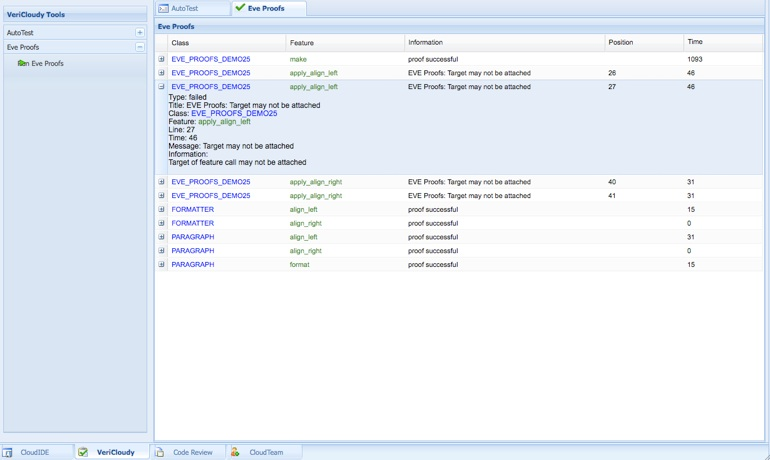Open the FORMATTER class link for align_right
Screen dimensions: 770x460
(x=192, y=223)
